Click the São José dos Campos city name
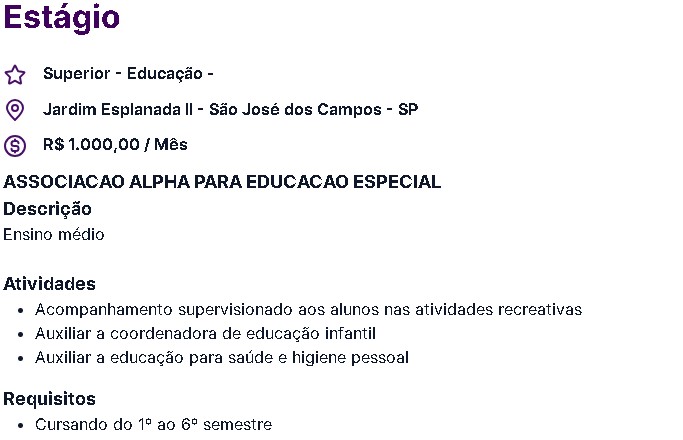This screenshot has height=440, width=683. pos(295,109)
